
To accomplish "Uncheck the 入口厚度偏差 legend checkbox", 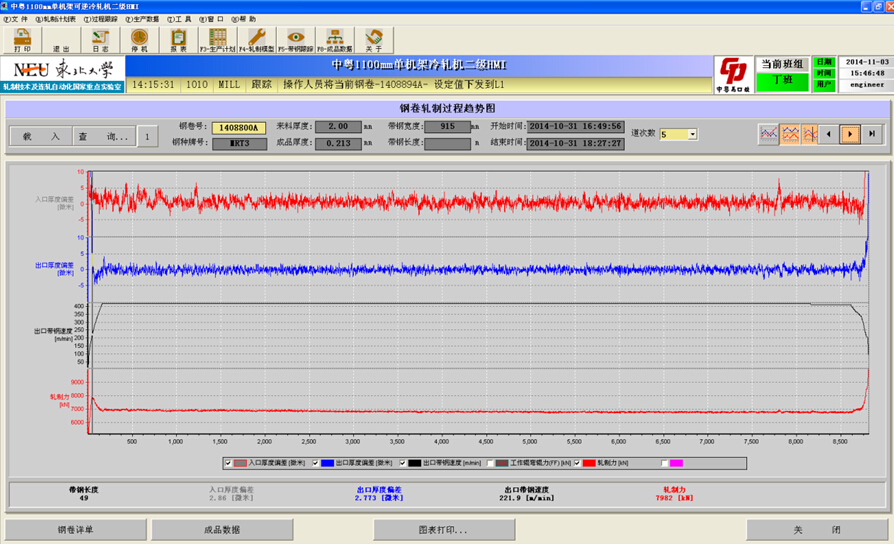I will (x=227, y=463).
